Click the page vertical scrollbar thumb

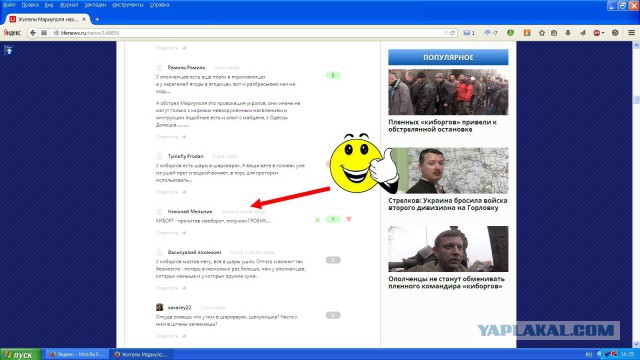636,99
